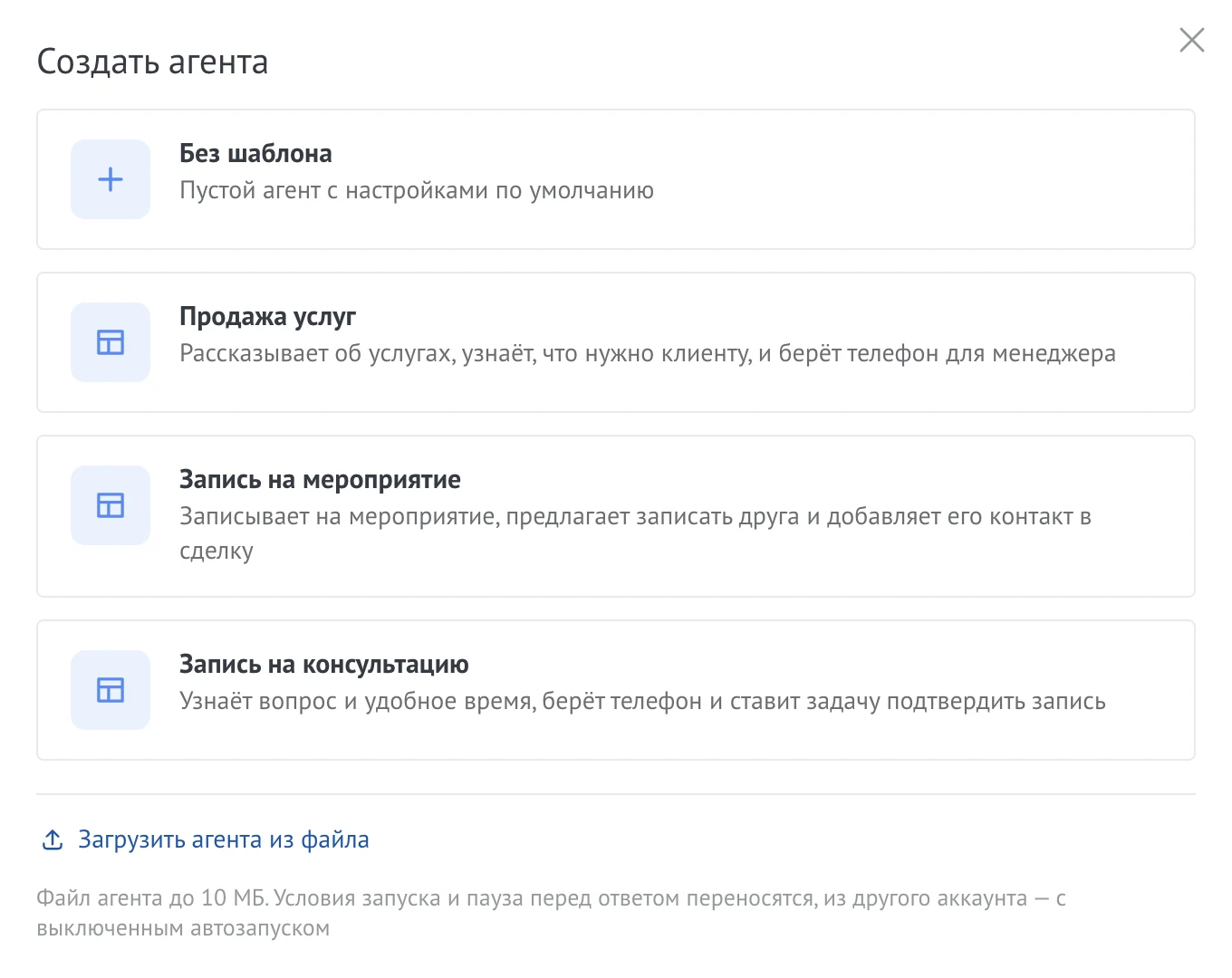Image resolution: width=1232 pixels, height=978 pixels.
Task: Click description starting with Узнаёт вопрос и удобное время
Action: [642, 702]
